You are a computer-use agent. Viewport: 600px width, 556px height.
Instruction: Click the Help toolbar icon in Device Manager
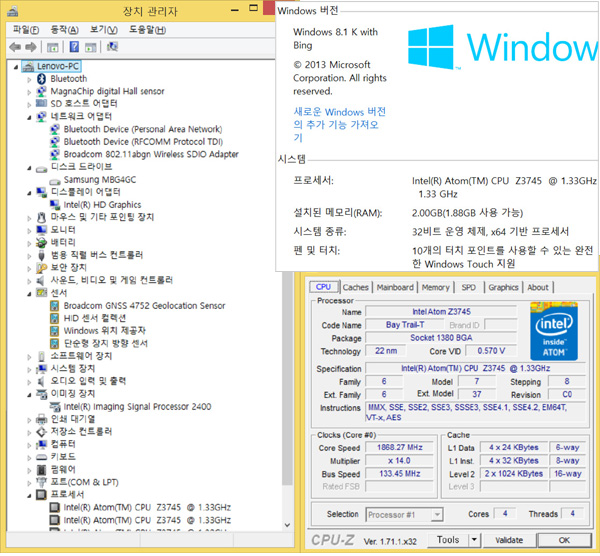coord(76,47)
